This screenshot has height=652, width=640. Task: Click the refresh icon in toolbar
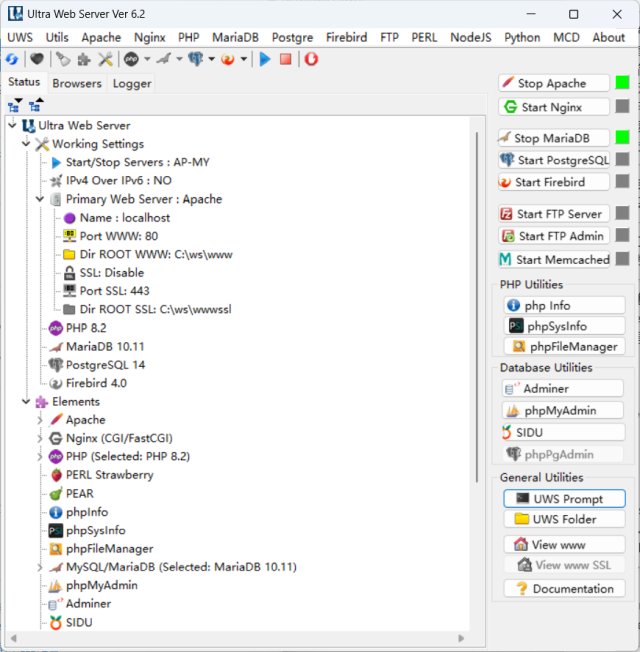click(12, 60)
